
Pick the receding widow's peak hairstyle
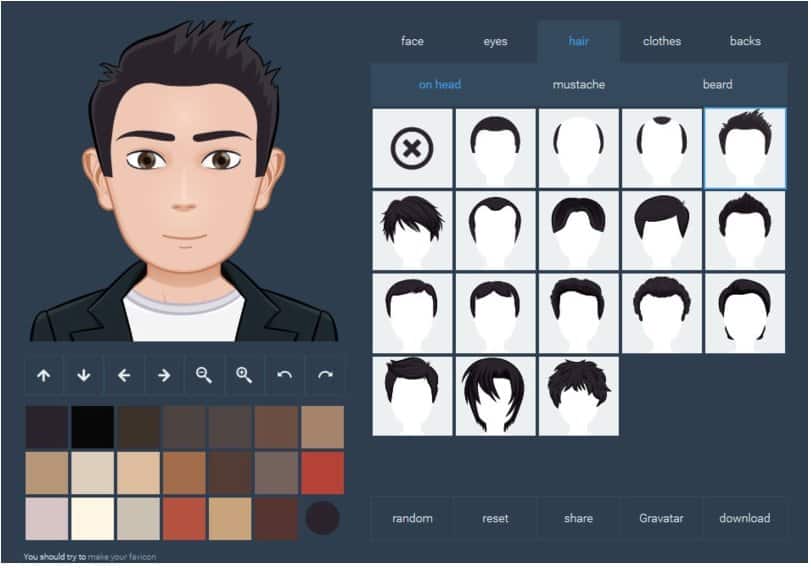click(x=495, y=231)
